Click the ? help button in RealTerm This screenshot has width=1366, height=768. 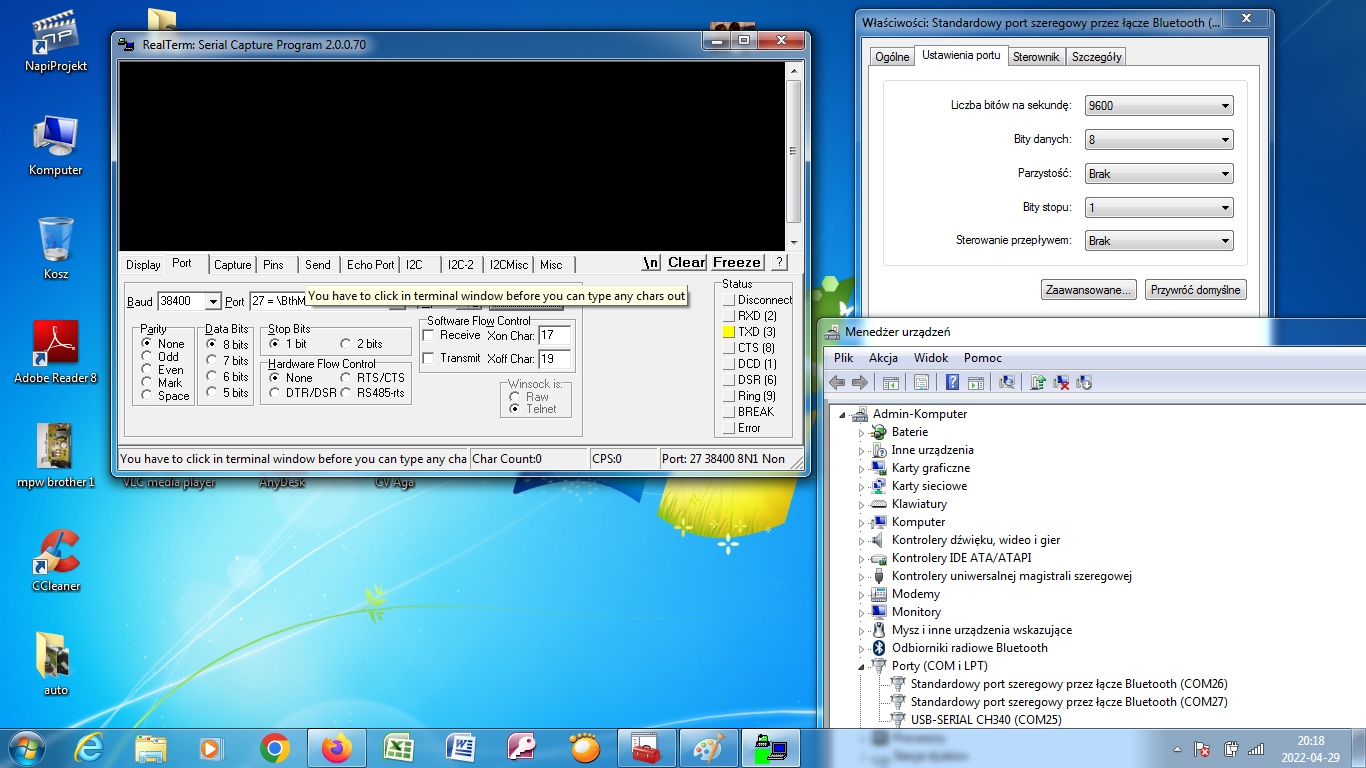[x=779, y=262]
